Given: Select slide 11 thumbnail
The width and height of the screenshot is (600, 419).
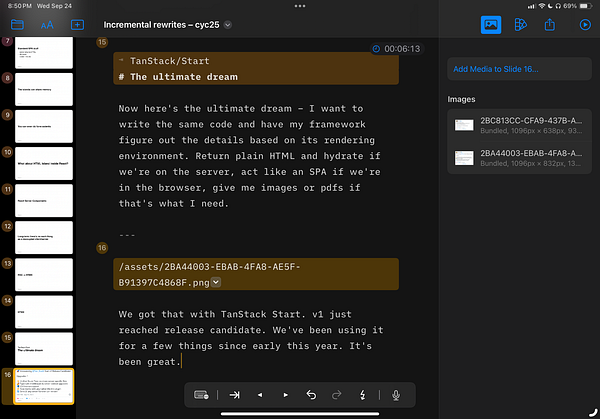Looking at the screenshot, I should pyautogui.click(x=44, y=201).
